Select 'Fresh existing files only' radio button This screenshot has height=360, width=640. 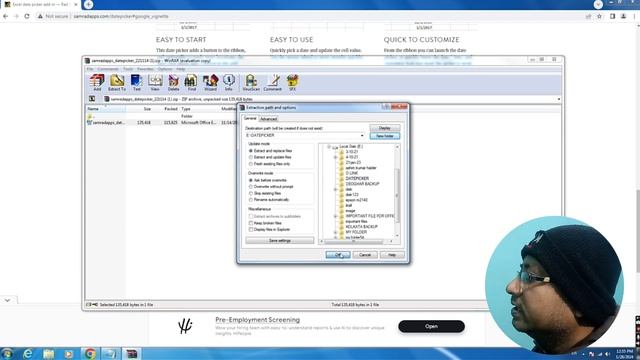pos(251,164)
